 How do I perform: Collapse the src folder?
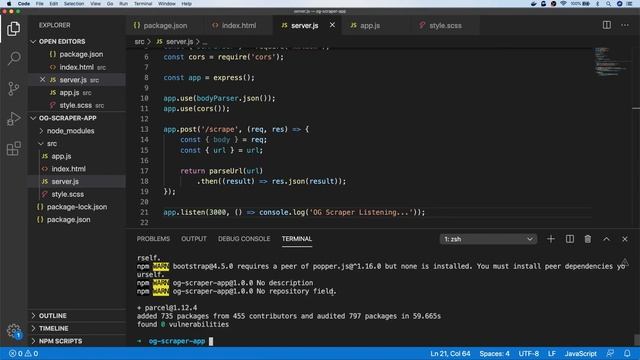(x=51, y=143)
